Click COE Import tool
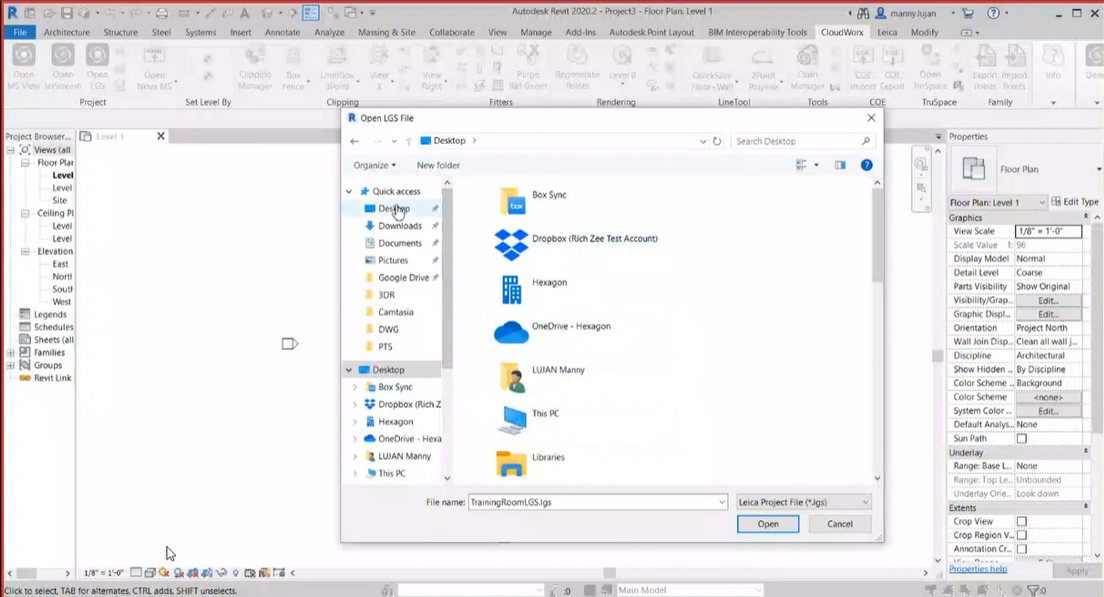 (x=862, y=67)
